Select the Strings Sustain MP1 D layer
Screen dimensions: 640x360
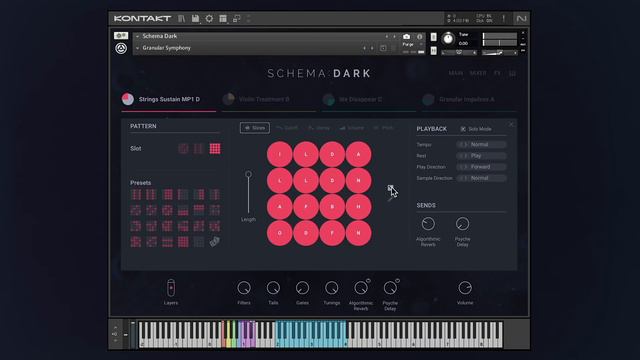click(x=169, y=99)
